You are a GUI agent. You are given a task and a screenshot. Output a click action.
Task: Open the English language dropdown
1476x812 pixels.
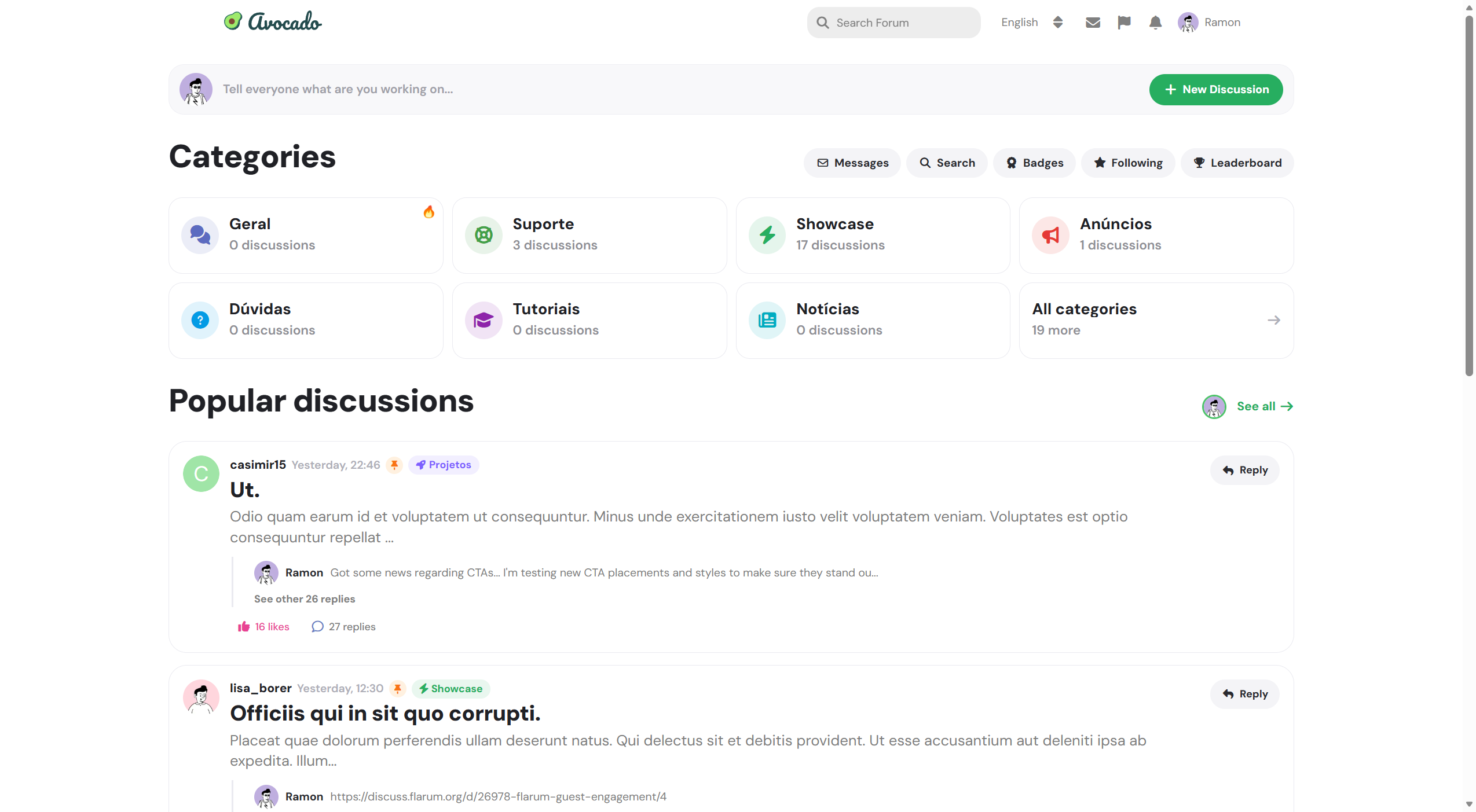pyautogui.click(x=1032, y=23)
